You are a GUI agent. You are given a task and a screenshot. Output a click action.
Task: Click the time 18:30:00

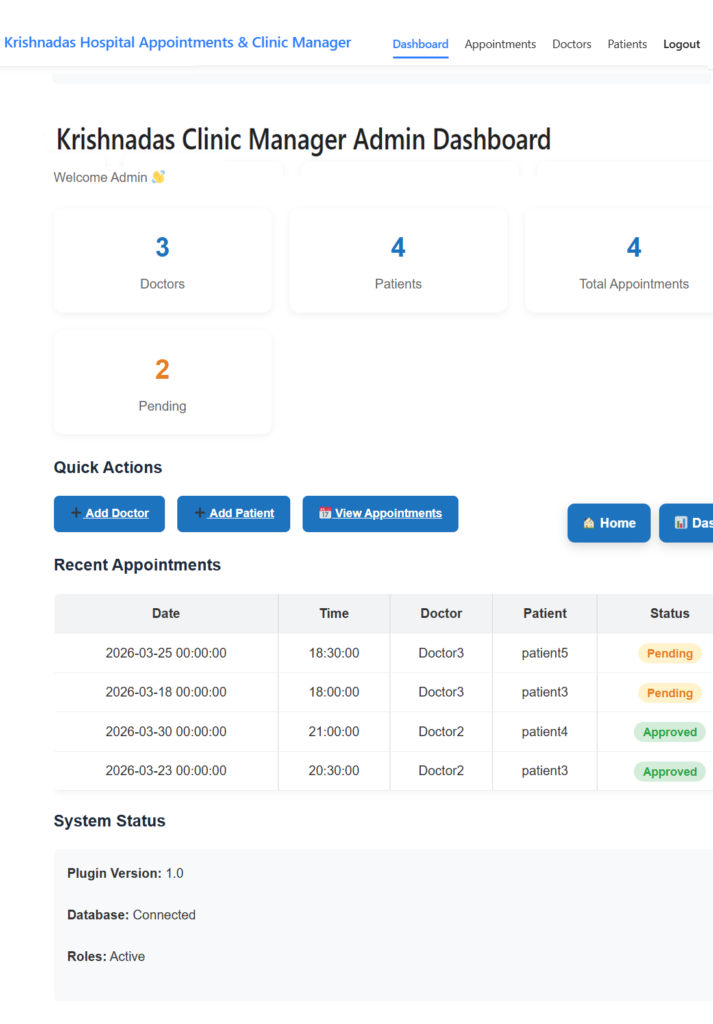pyautogui.click(x=334, y=653)
